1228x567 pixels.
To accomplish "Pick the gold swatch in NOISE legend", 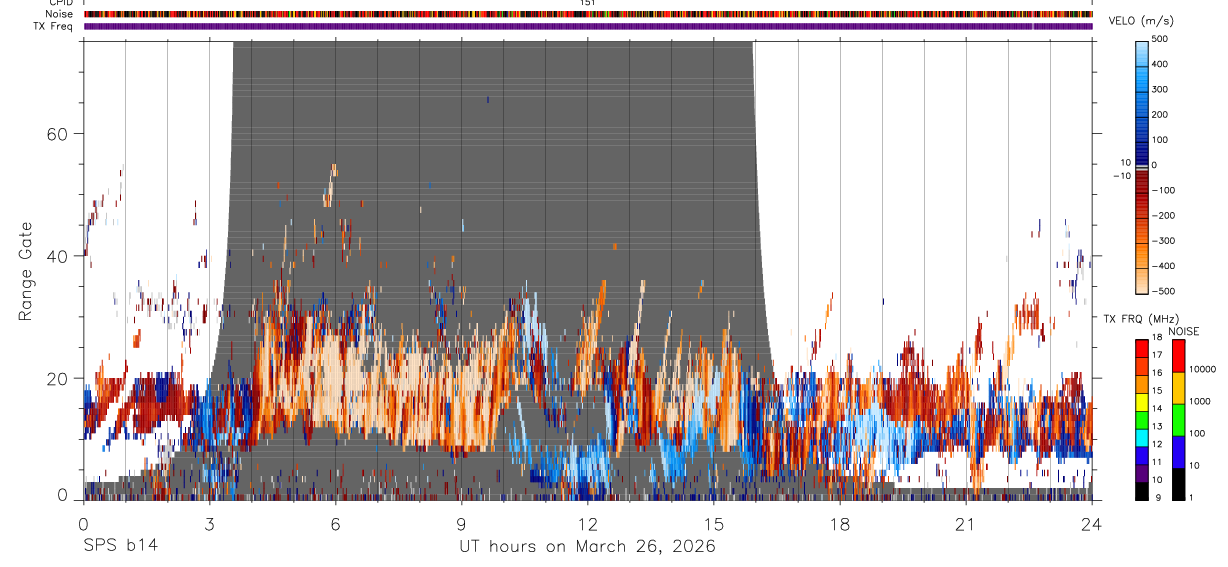I will [1178, 389].
